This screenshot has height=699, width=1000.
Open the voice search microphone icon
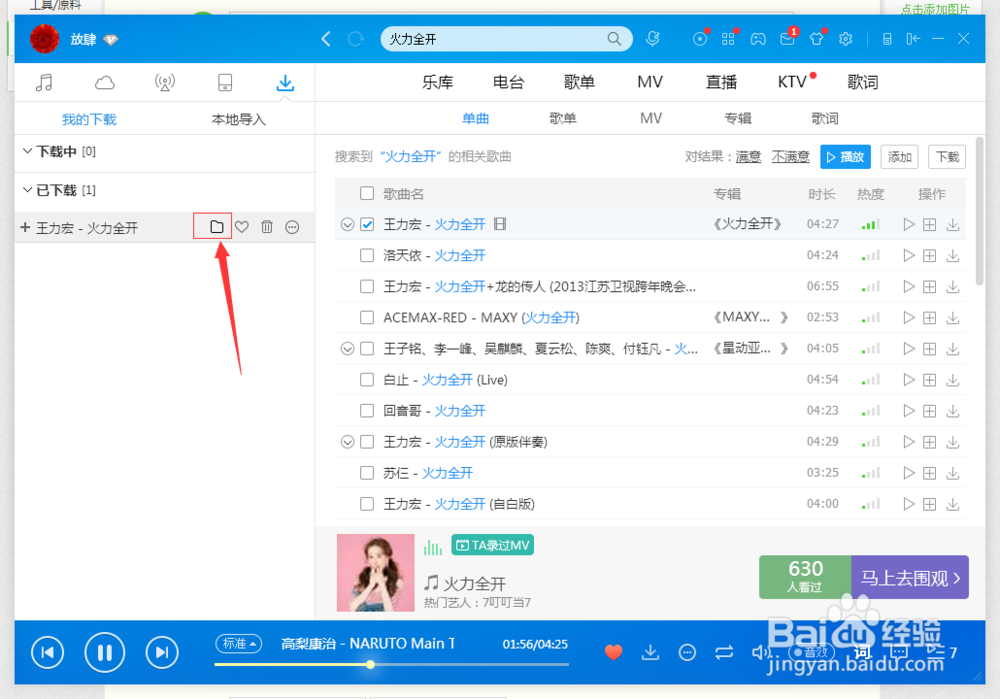(652, 38)
